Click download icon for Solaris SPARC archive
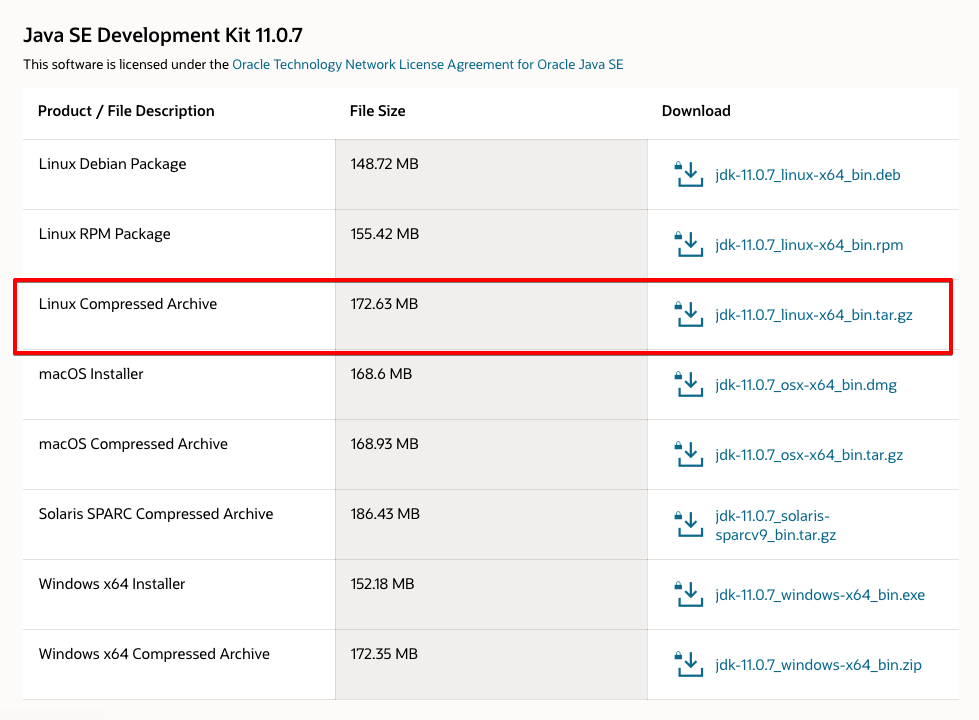Viewport: 979px width, 720px height. tap(689, 524)
